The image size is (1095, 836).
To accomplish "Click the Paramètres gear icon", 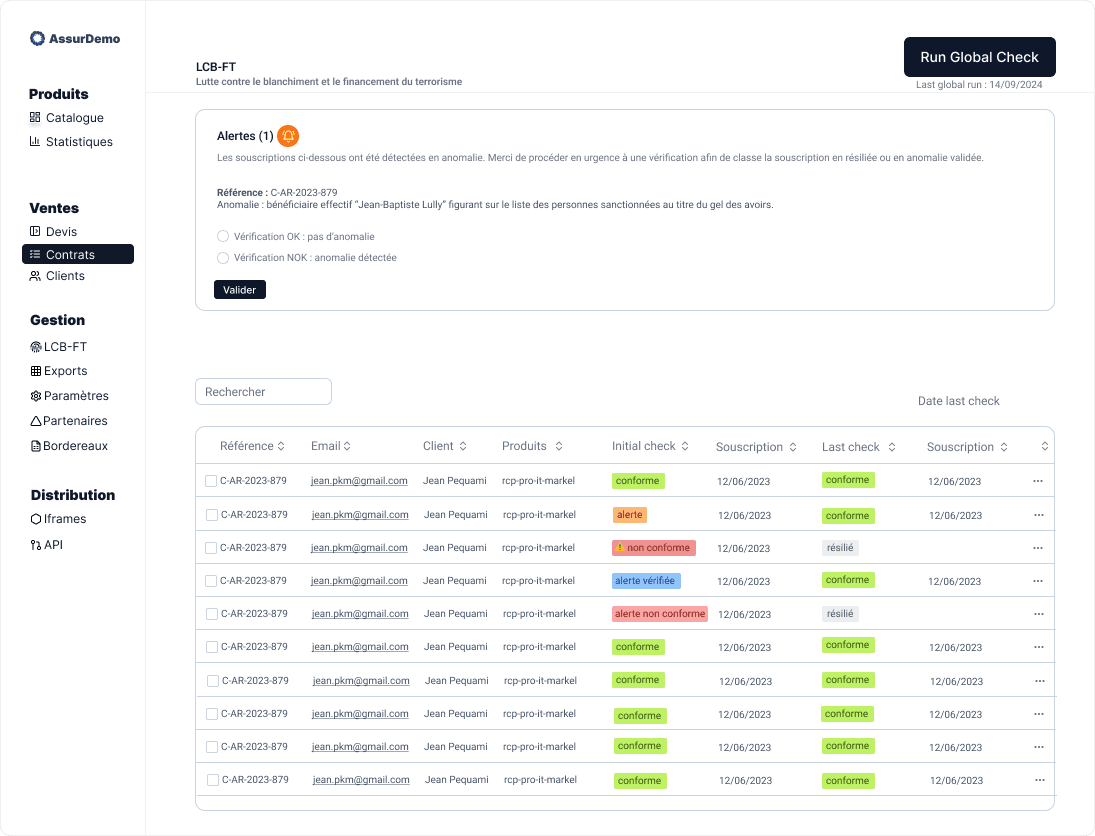I will pos(36,396).
